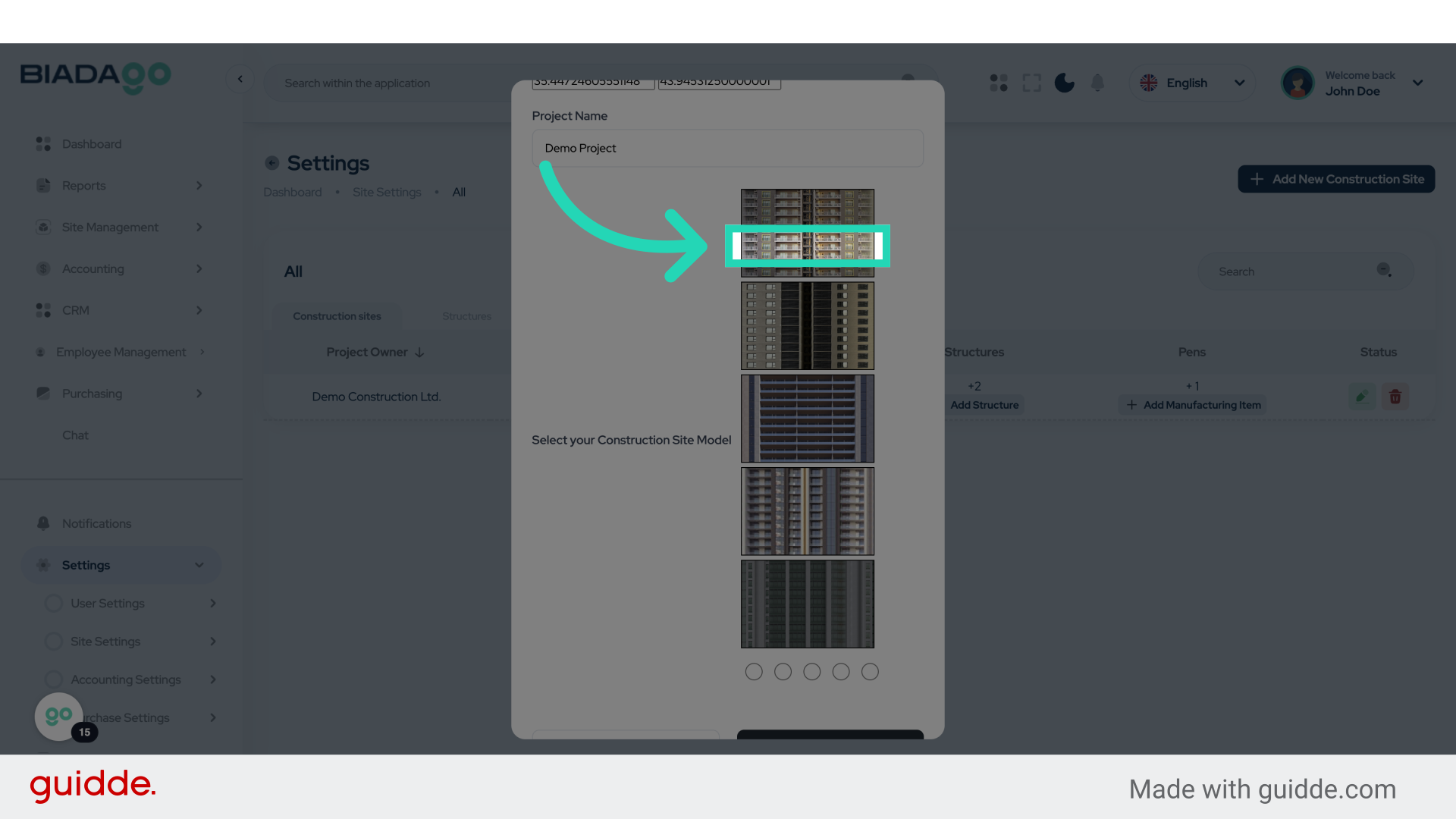Choose the dark striped building model thumbnail
This screenshot has height=819, width=1456.
(x=807, y=419)
